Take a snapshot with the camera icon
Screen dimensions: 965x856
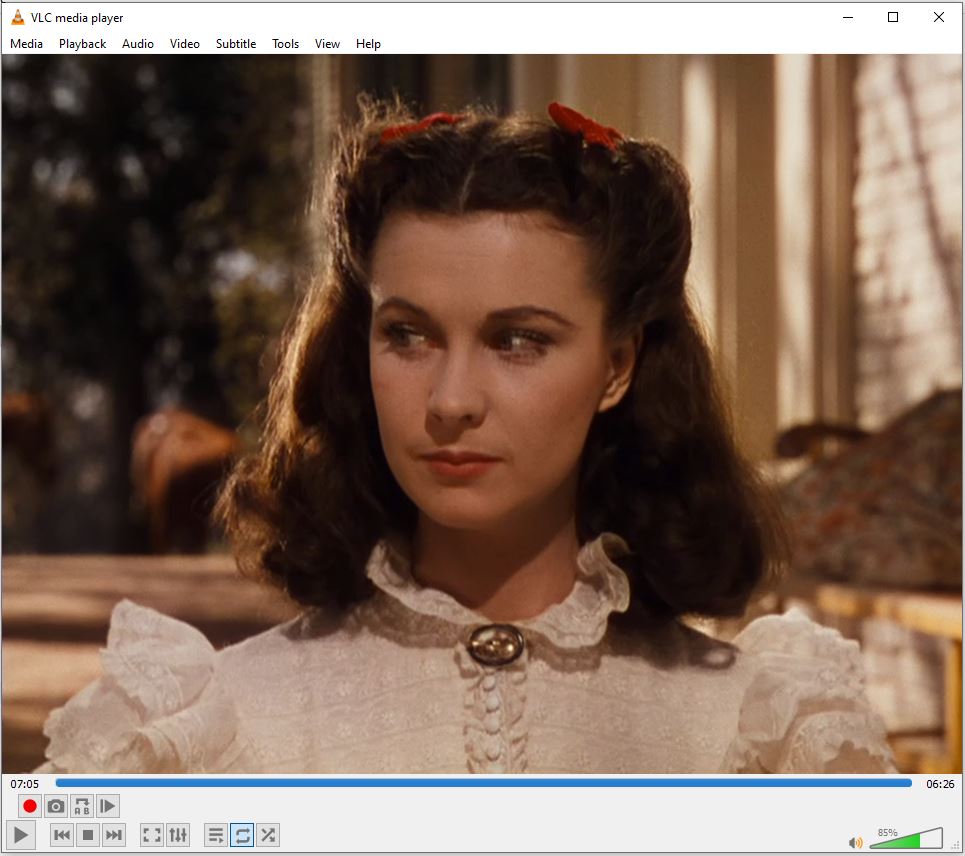[55, 806]
